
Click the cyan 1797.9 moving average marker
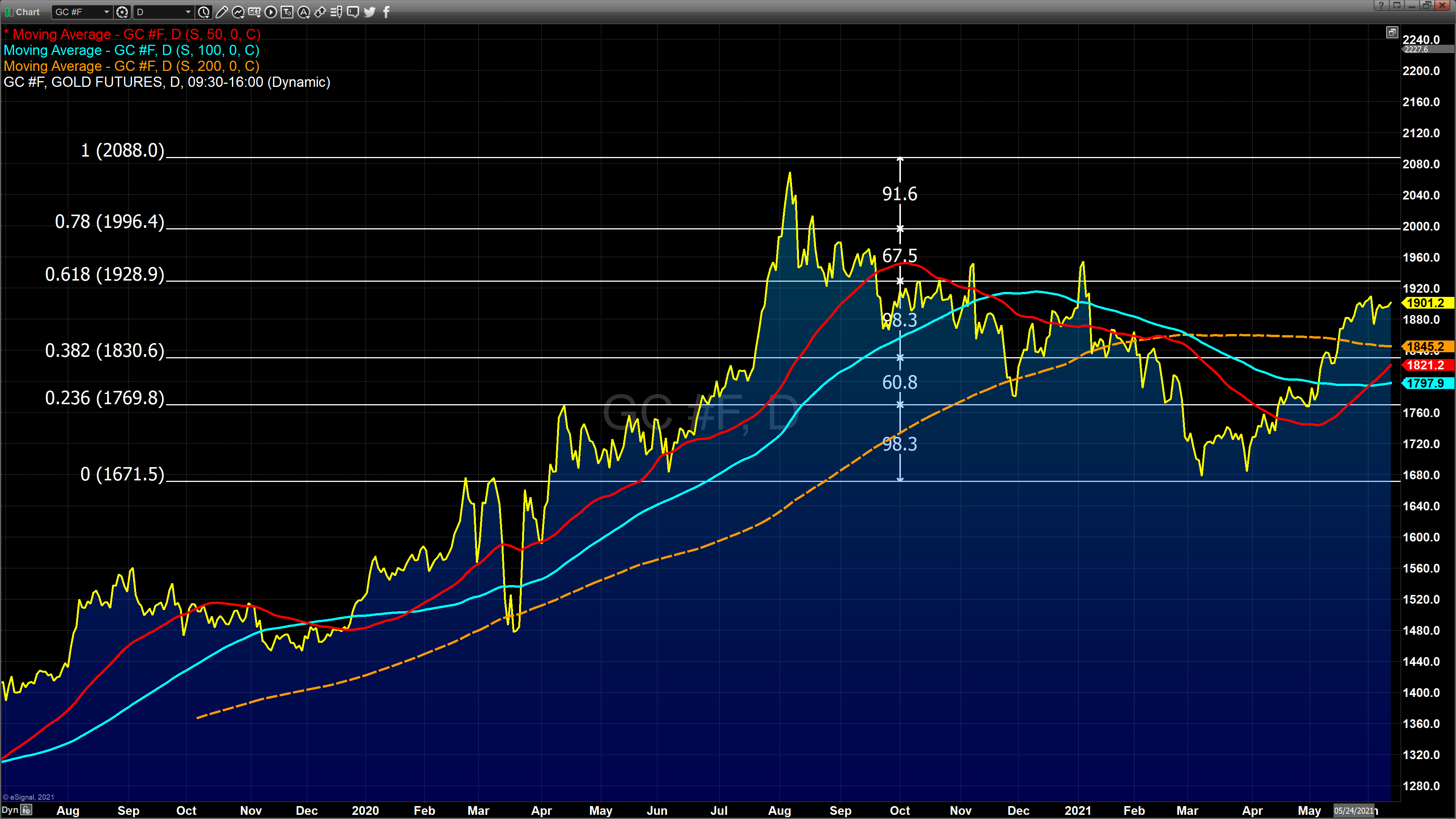tap(1428, 383)
